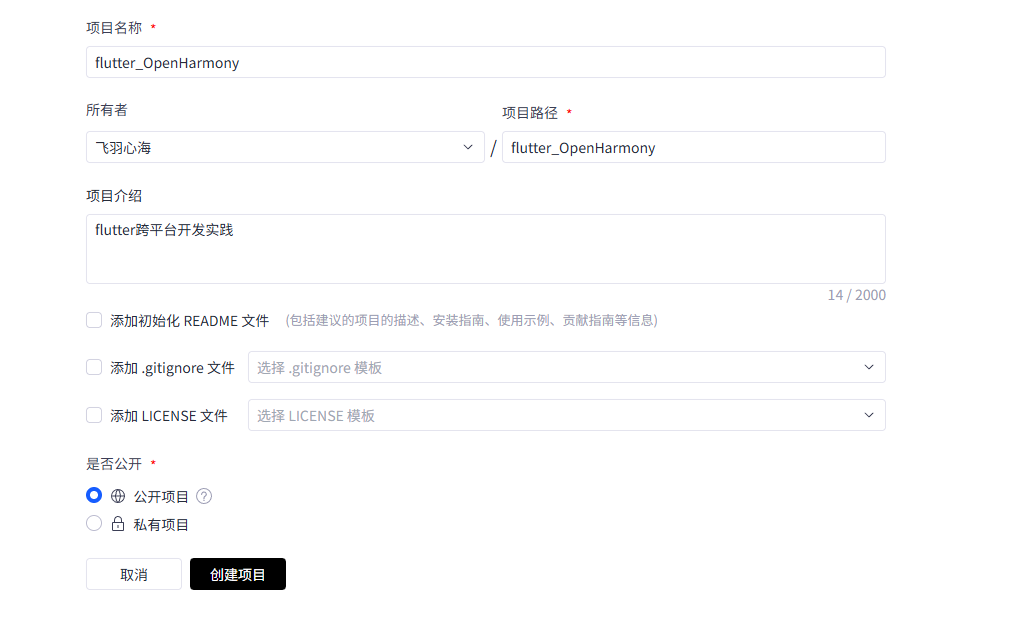This screenshot has width=1034, height=634.
Task: Click the 添加 LICENSE 文件 label
Action: pyautogui.click(x=169, y=416)
